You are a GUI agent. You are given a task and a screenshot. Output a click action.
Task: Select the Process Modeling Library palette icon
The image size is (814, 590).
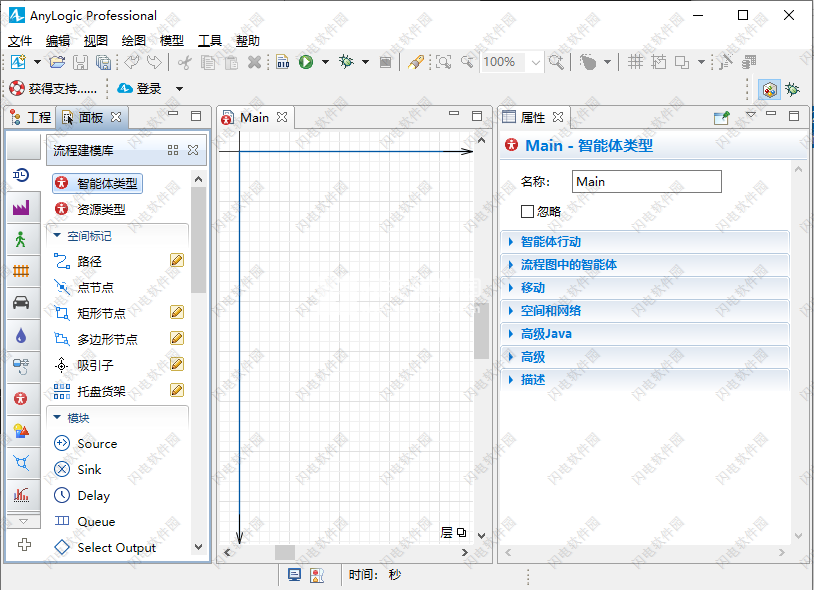21,175
